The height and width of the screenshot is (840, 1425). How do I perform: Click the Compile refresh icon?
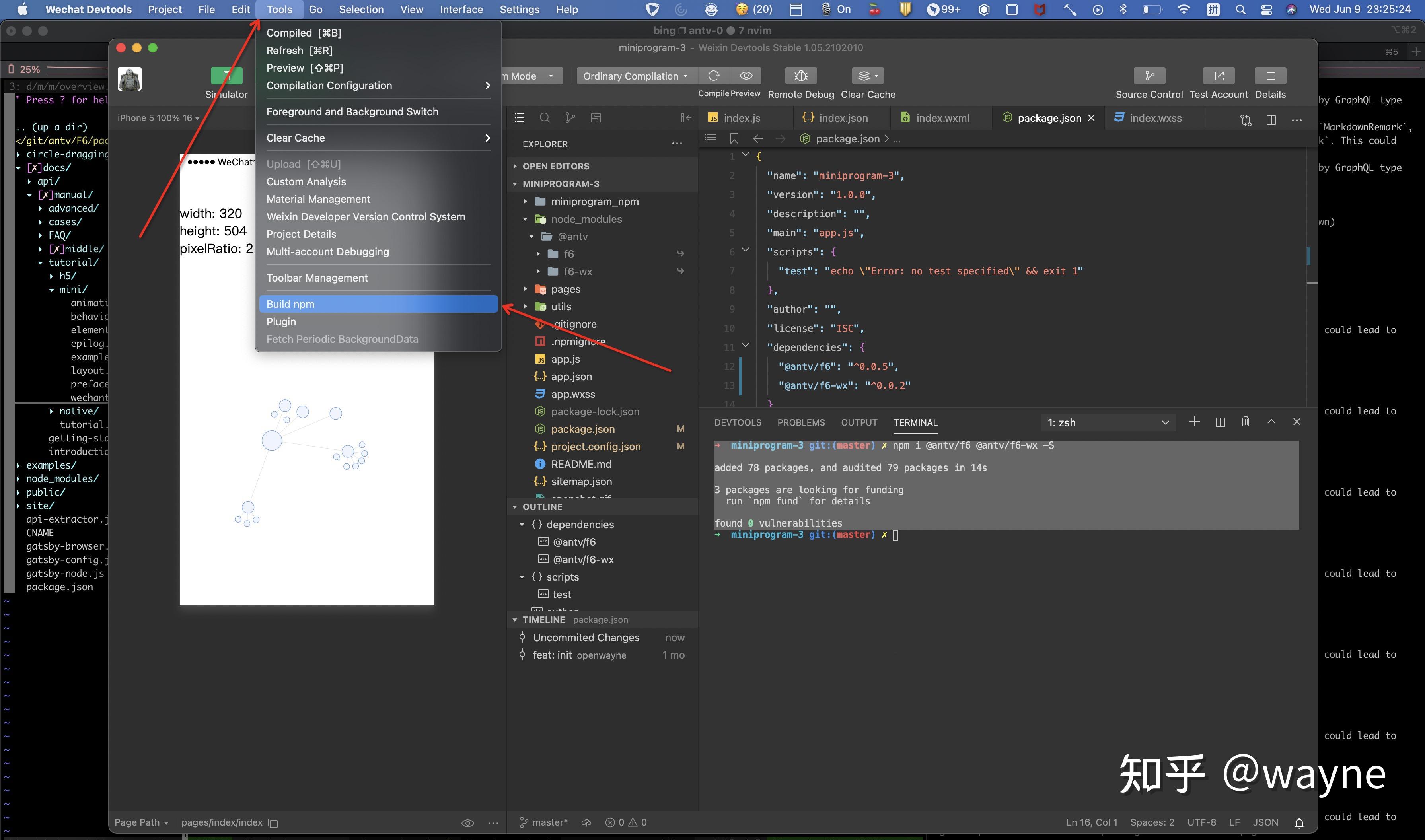click(x=714, y=76)
